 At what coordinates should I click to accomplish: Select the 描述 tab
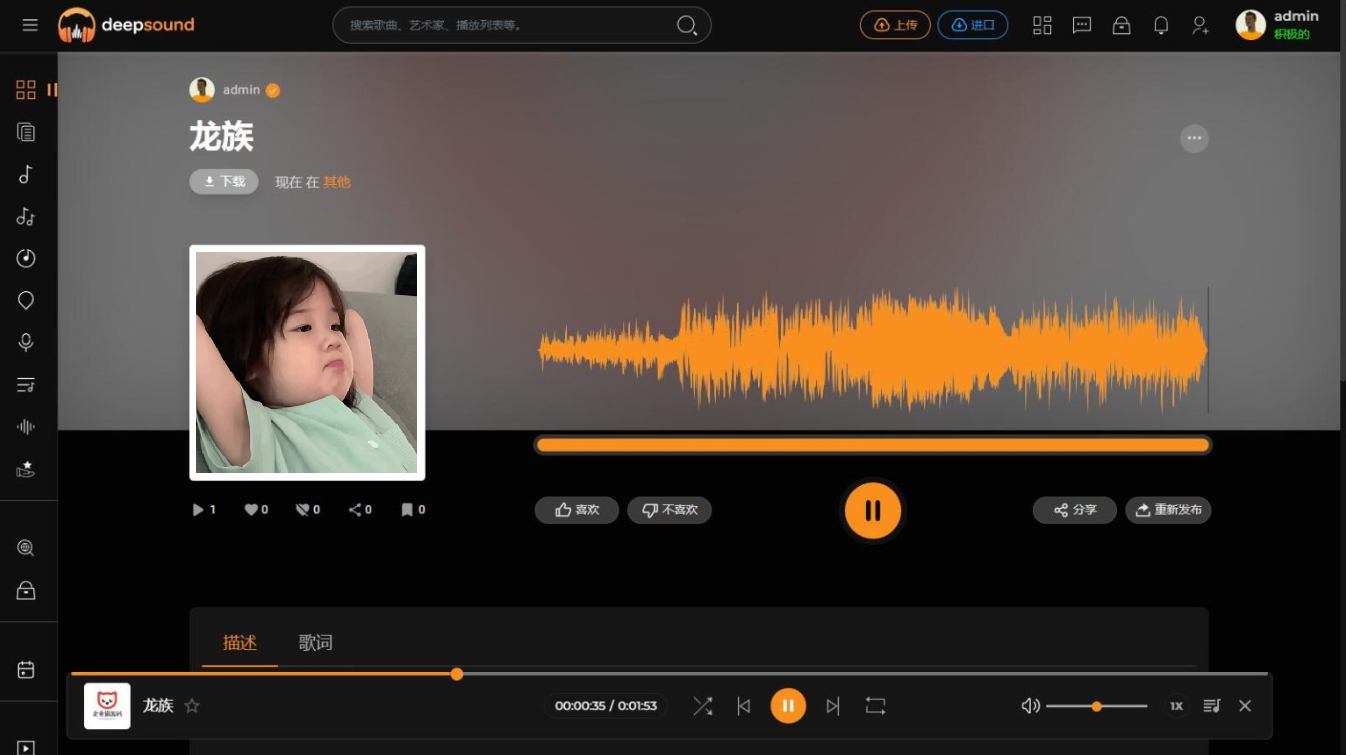tap(240, 643)
